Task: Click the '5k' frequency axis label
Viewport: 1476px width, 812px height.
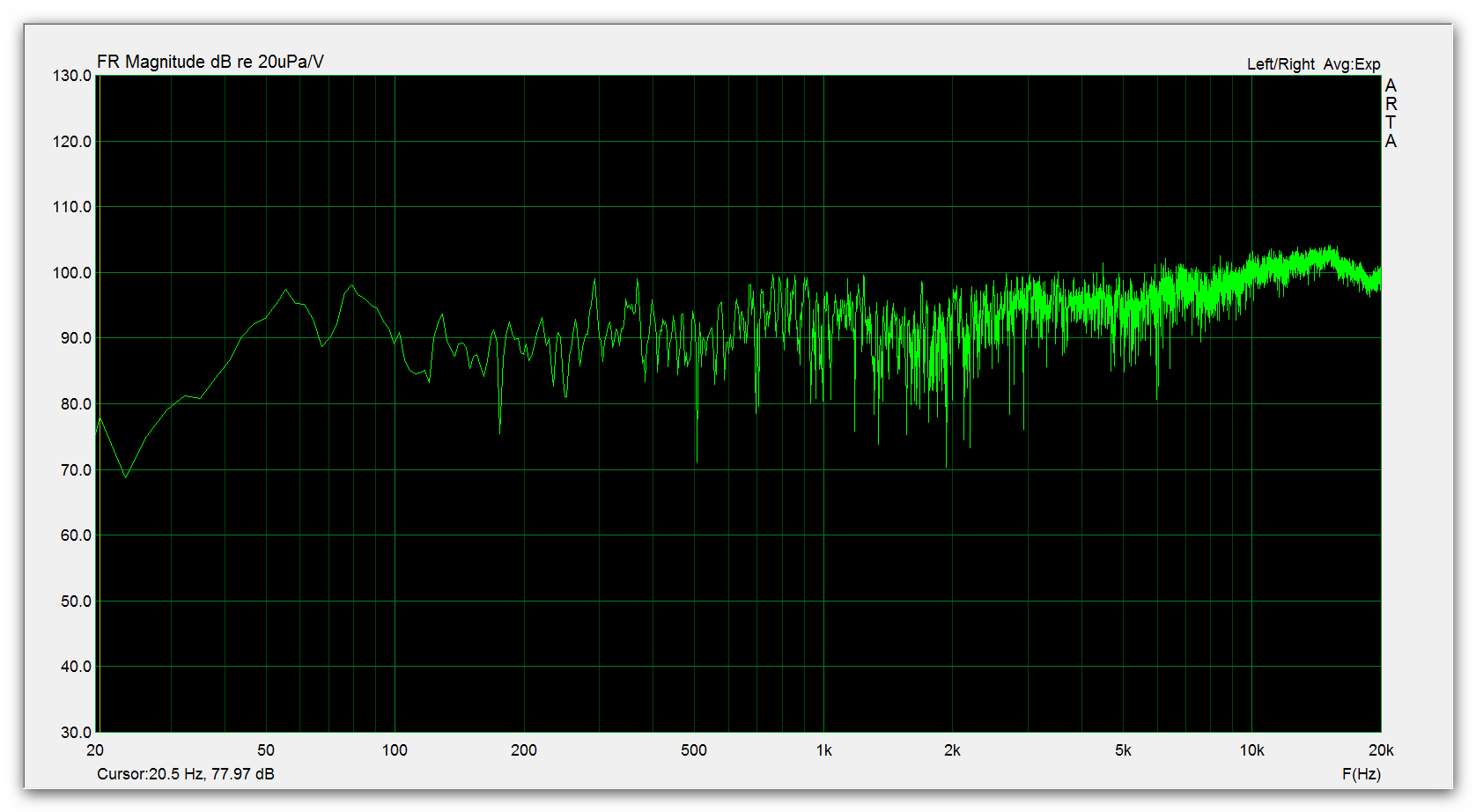Action: [x=1123, y=750]
